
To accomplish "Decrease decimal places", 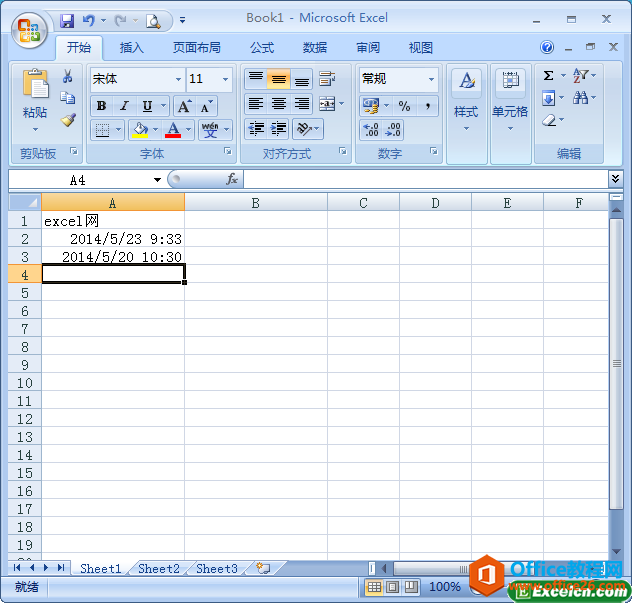I will point(393,130).
